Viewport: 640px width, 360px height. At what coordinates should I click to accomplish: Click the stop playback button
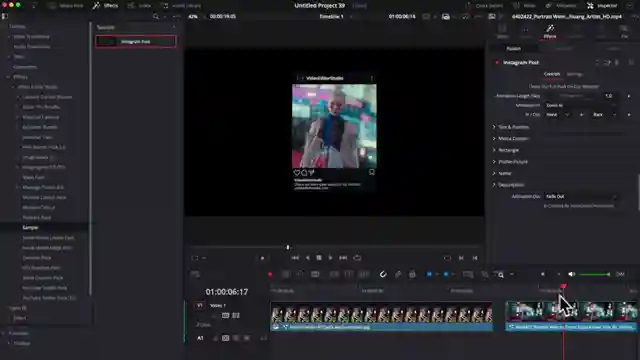click(x=319, y=258)
